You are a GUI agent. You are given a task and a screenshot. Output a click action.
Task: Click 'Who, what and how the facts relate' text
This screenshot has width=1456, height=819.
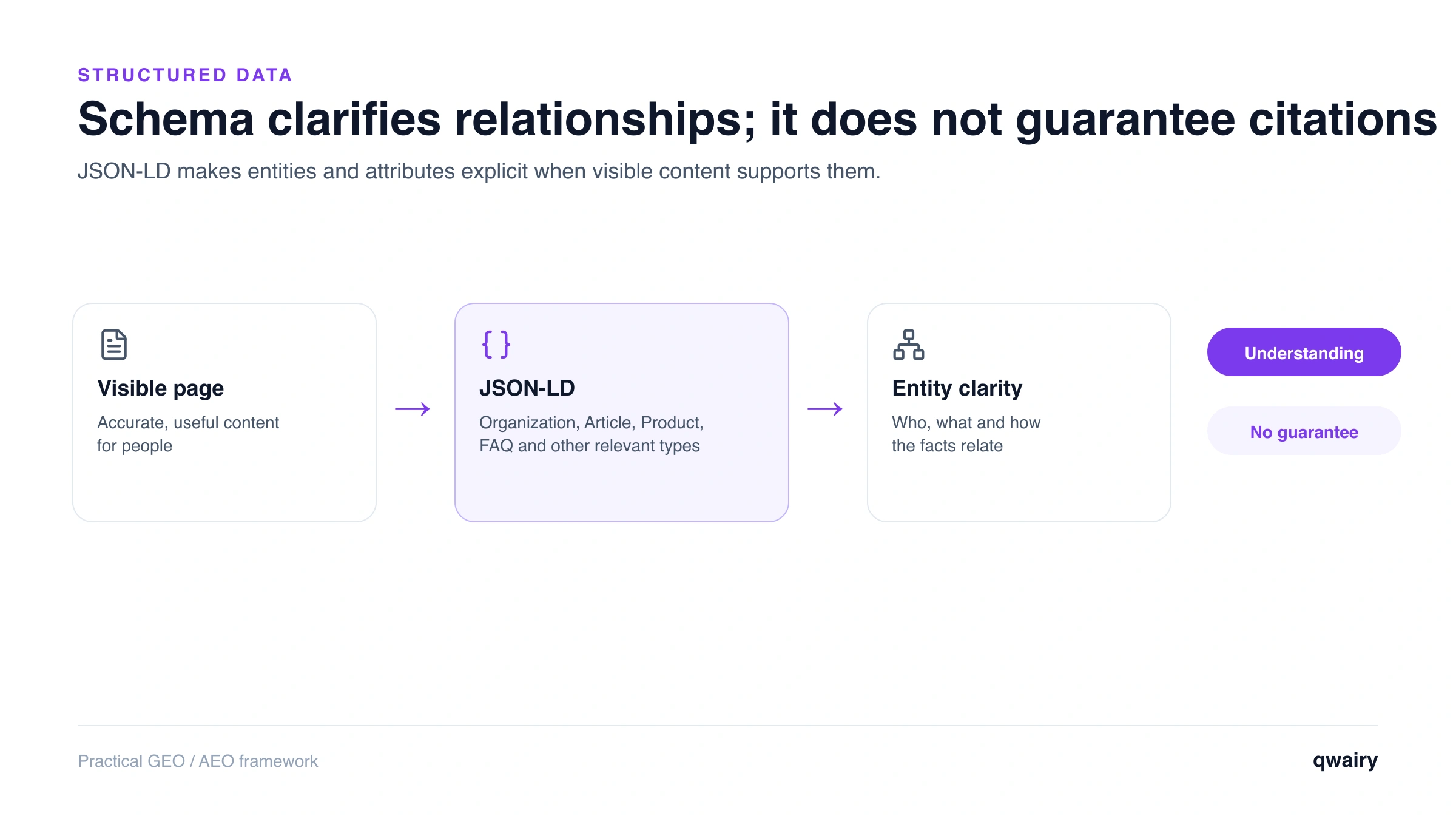point(966,434)
